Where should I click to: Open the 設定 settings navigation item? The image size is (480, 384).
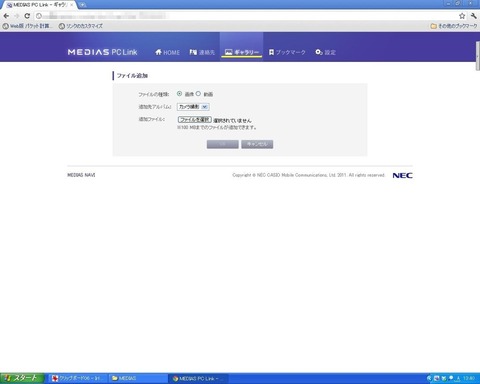tap(326, 52)
